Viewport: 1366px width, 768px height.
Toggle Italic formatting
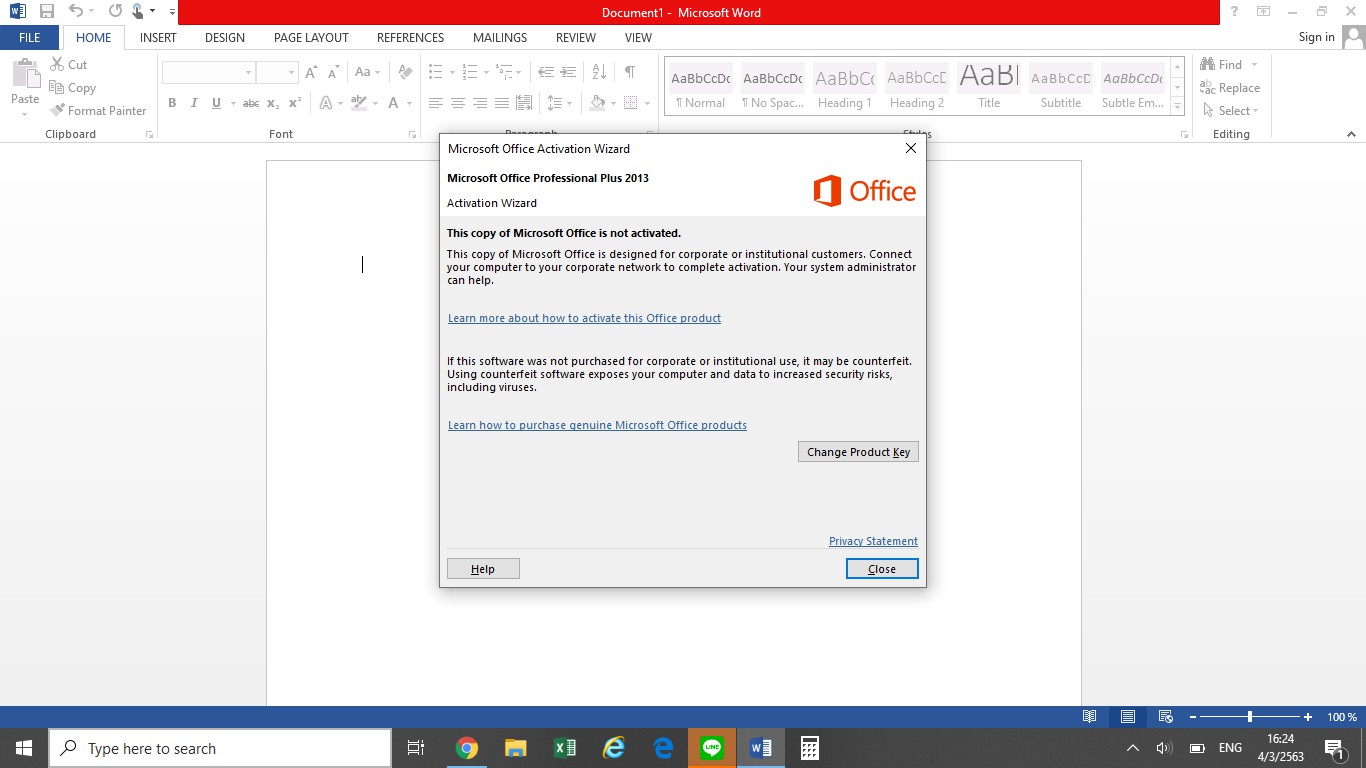[x=194, y=103]
